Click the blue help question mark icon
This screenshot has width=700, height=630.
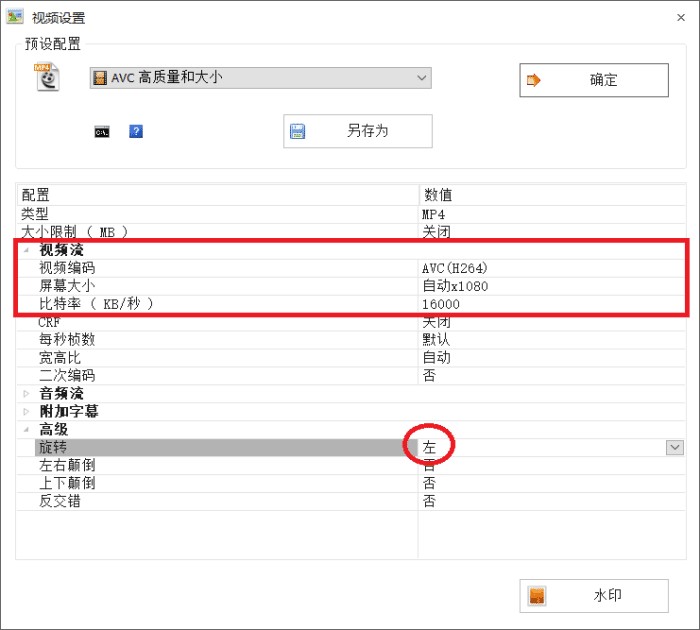136,131
